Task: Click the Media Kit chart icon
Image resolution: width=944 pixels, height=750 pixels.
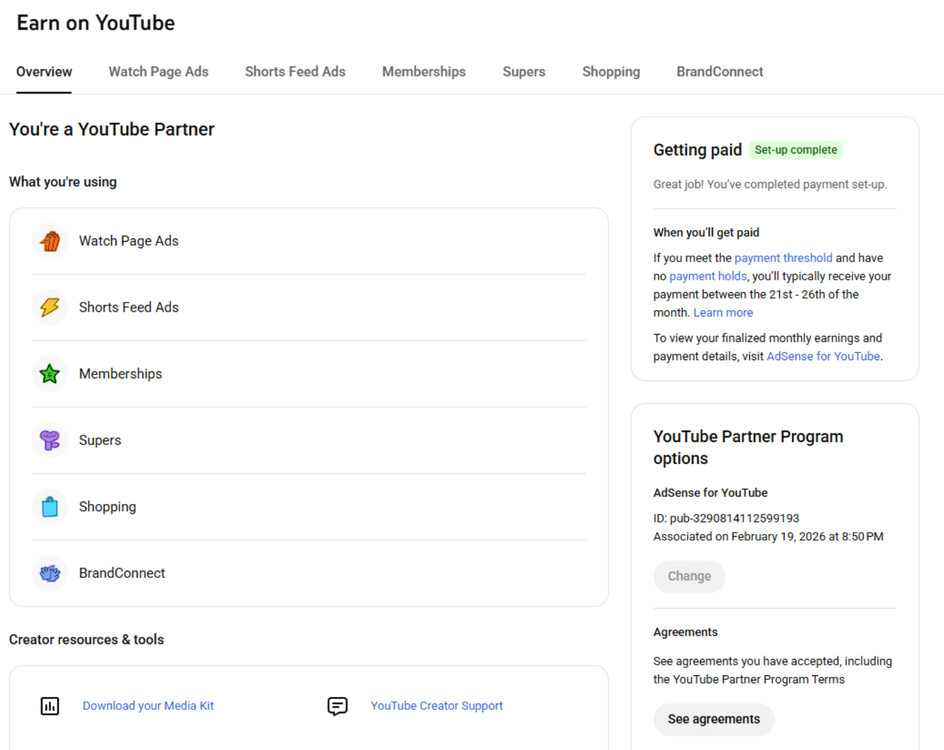Action: [x=50, y=706]
